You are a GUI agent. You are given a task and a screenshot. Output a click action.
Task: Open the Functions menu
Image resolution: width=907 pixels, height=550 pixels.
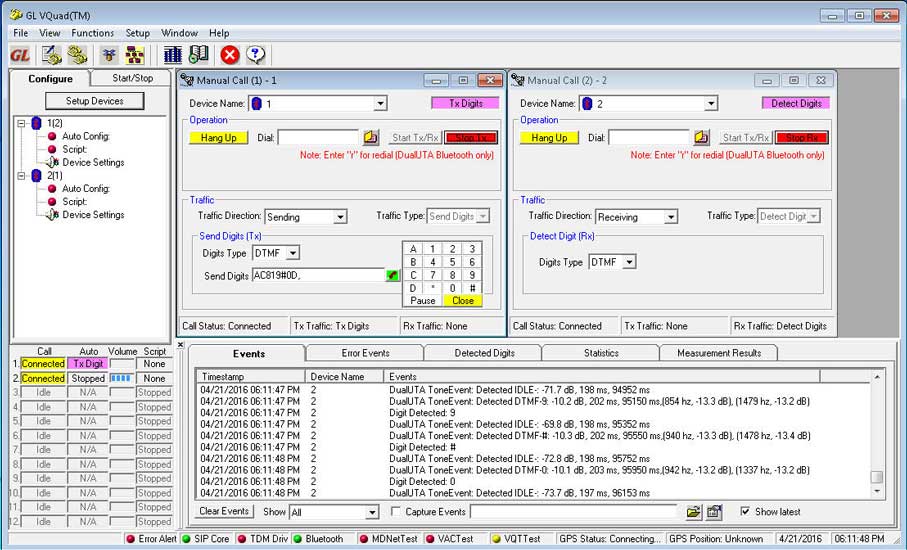click(x=93, y=33)
